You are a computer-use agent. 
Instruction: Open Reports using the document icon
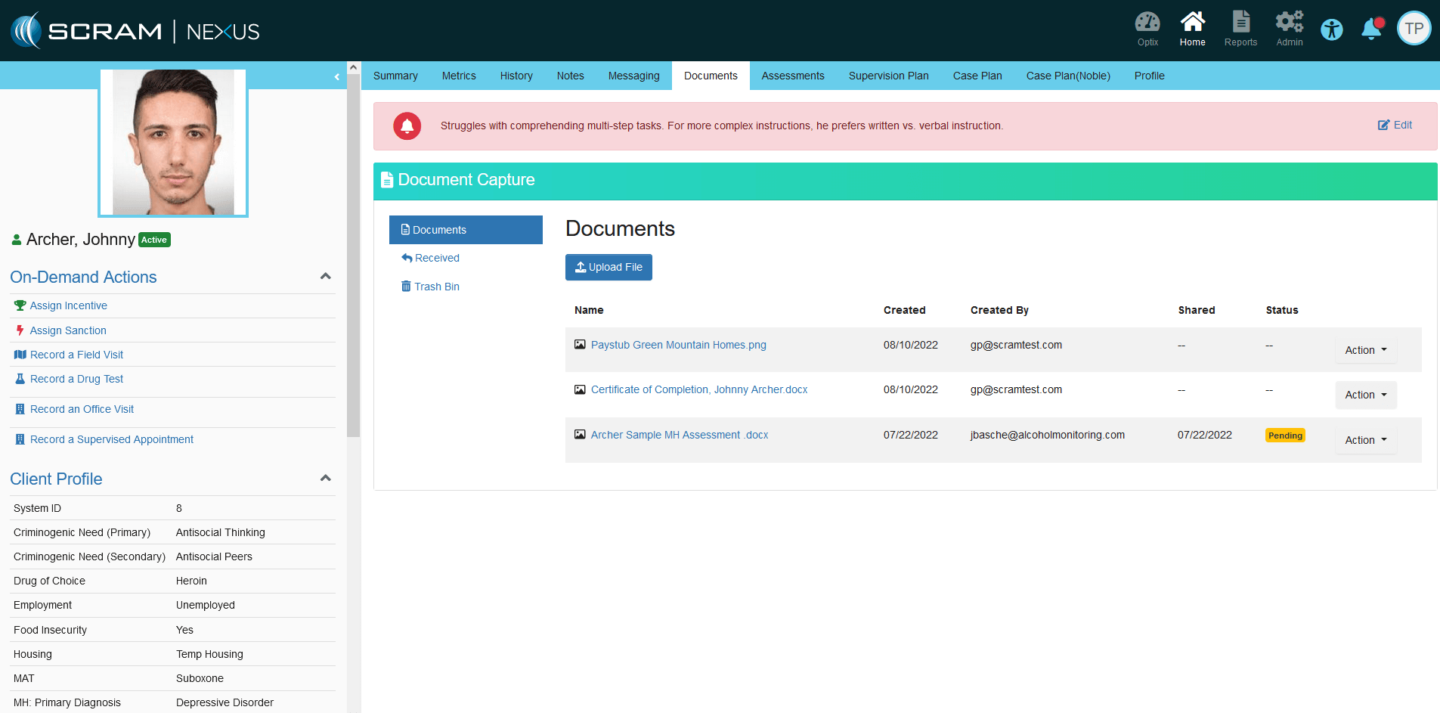tap(1241, 23)
